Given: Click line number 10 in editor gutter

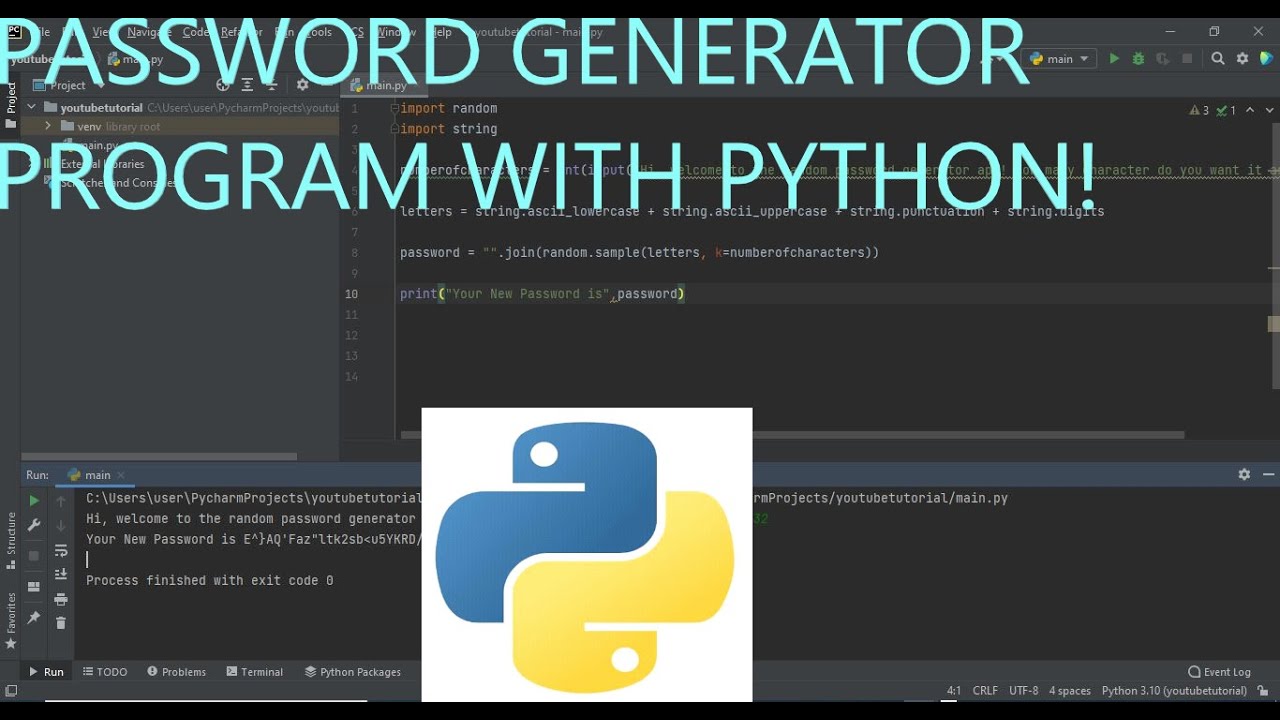Looking at the screenshot, I should click(x=351, y=294).
